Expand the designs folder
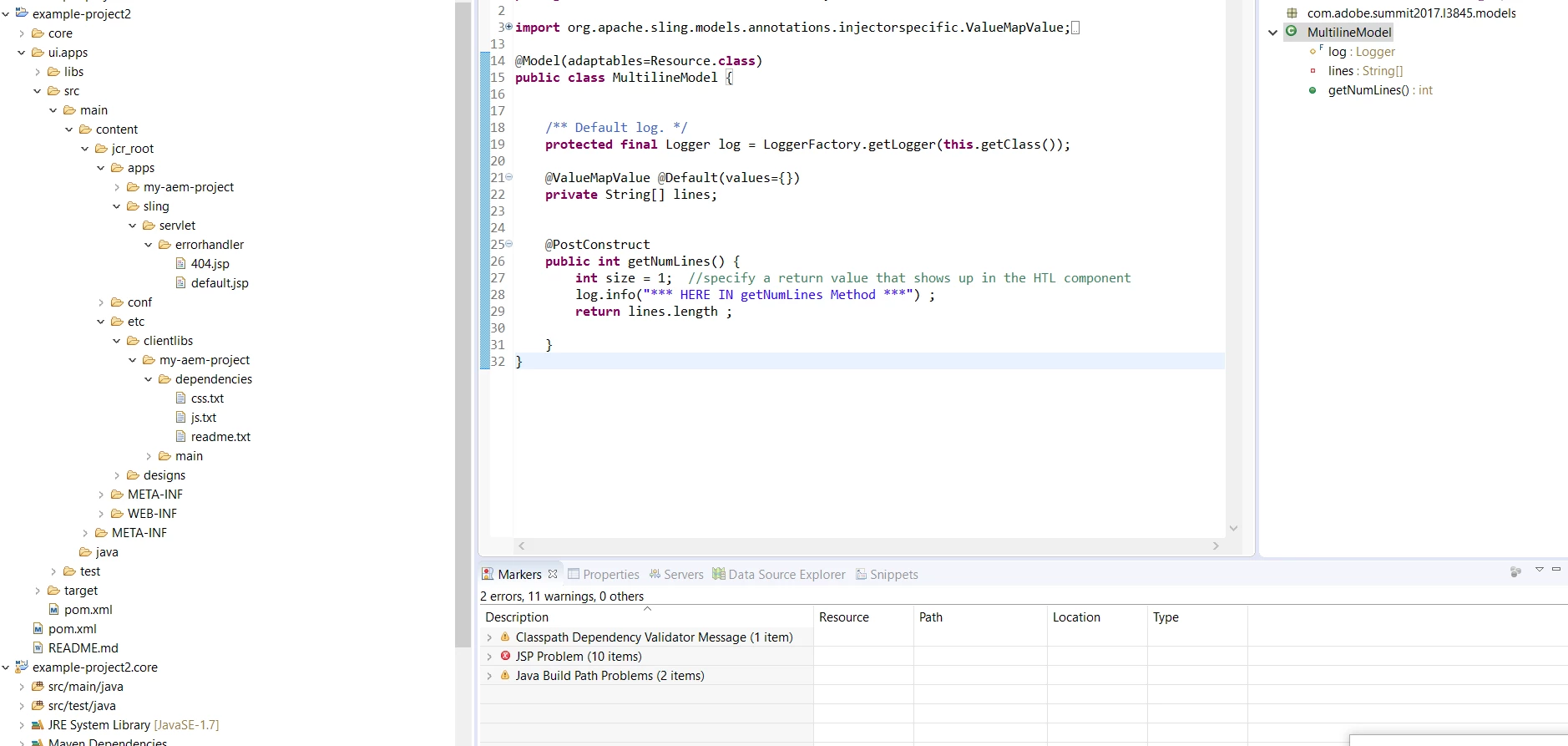Image resolution: width=1568 pixels, height=746 pixels. point(117,475)
